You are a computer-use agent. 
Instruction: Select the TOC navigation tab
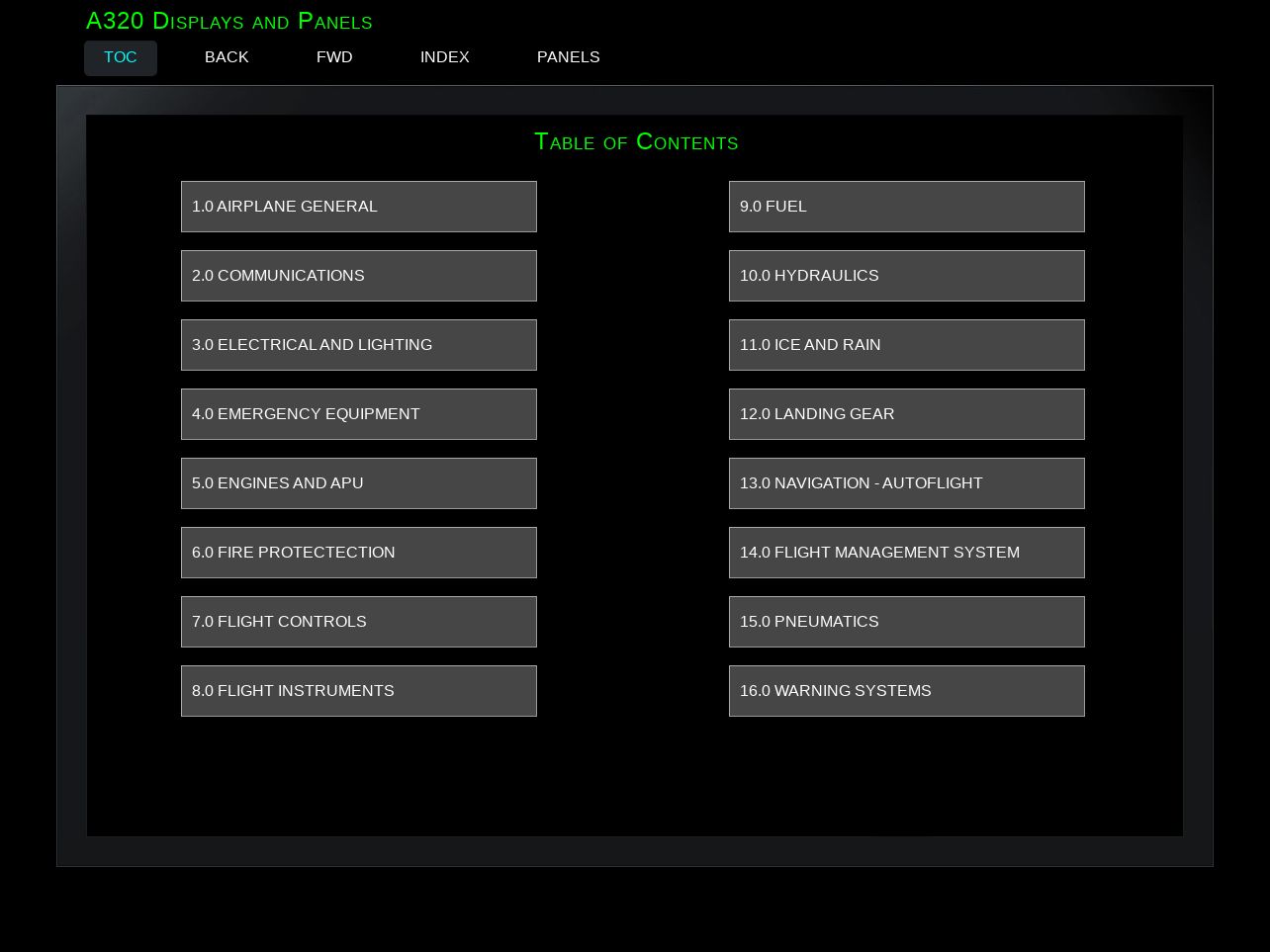121,58
